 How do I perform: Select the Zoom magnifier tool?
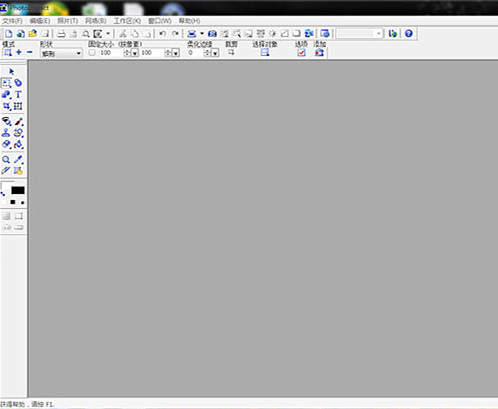[6, 159]
